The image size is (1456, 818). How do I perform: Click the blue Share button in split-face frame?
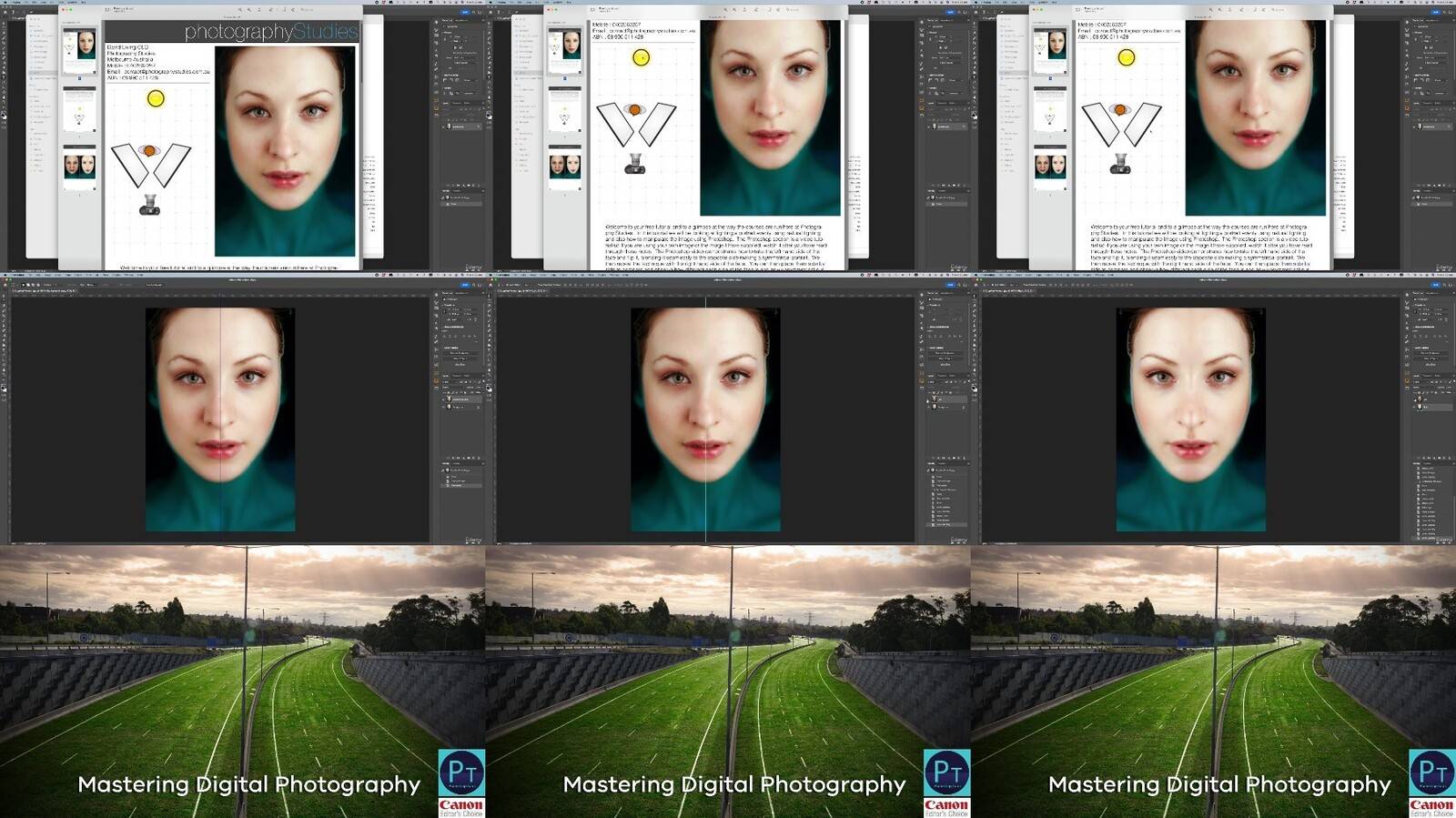coord(465,285)
